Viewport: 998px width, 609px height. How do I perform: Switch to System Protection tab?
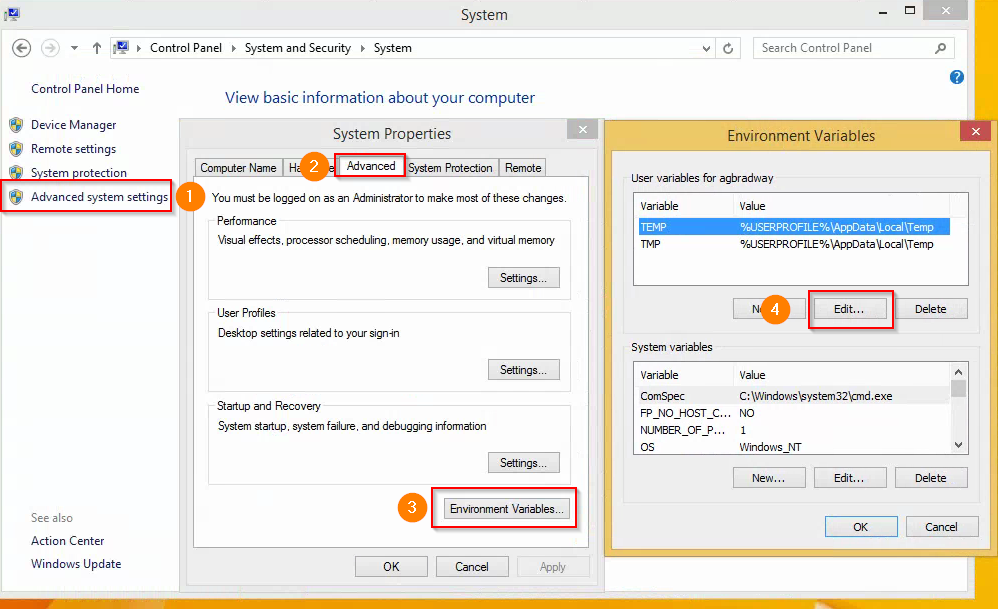tap(450, 167)
